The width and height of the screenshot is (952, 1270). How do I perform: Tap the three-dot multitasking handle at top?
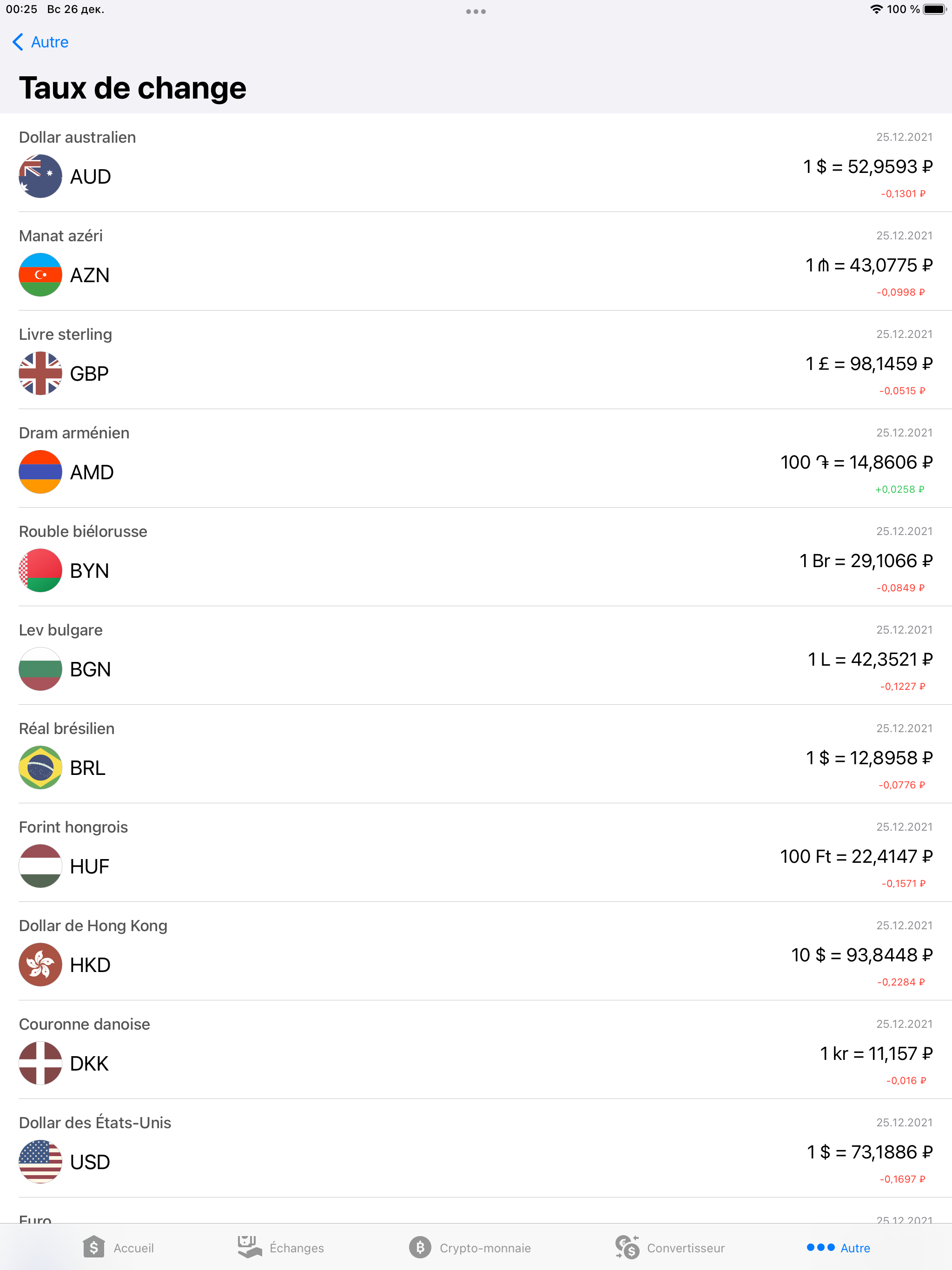click(x=476, y=12)
